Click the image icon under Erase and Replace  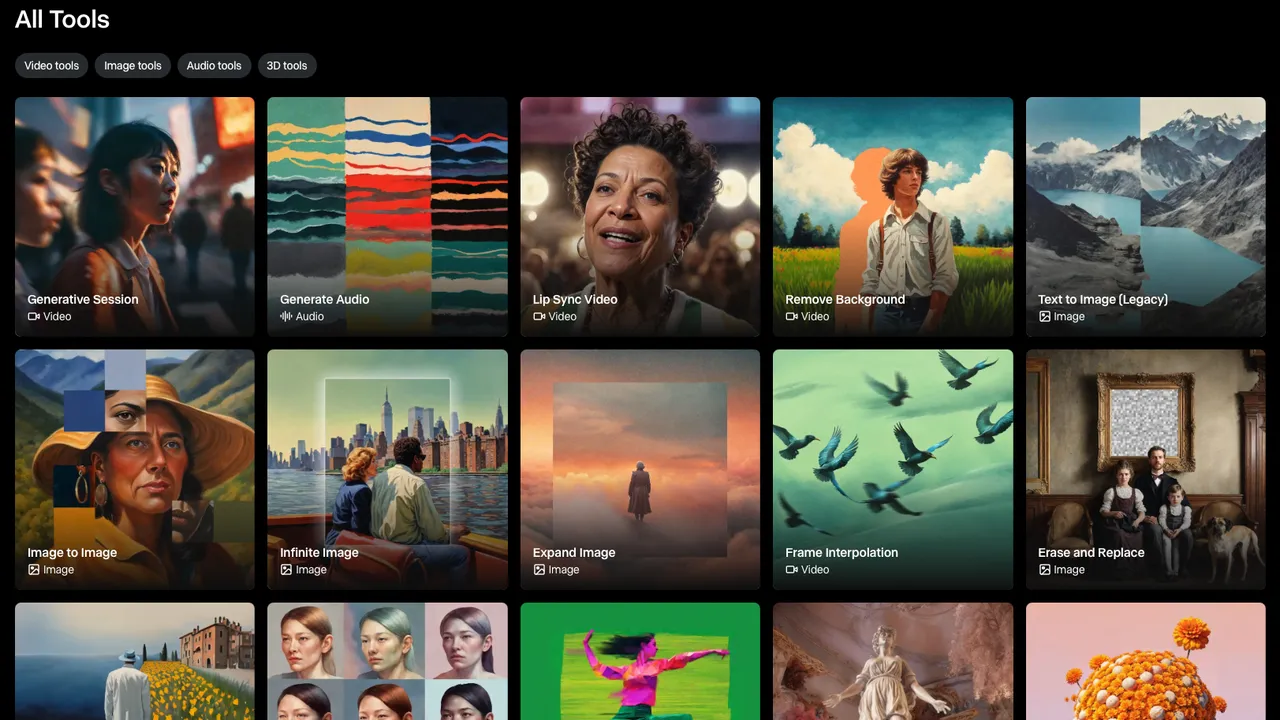(1044, 569)
